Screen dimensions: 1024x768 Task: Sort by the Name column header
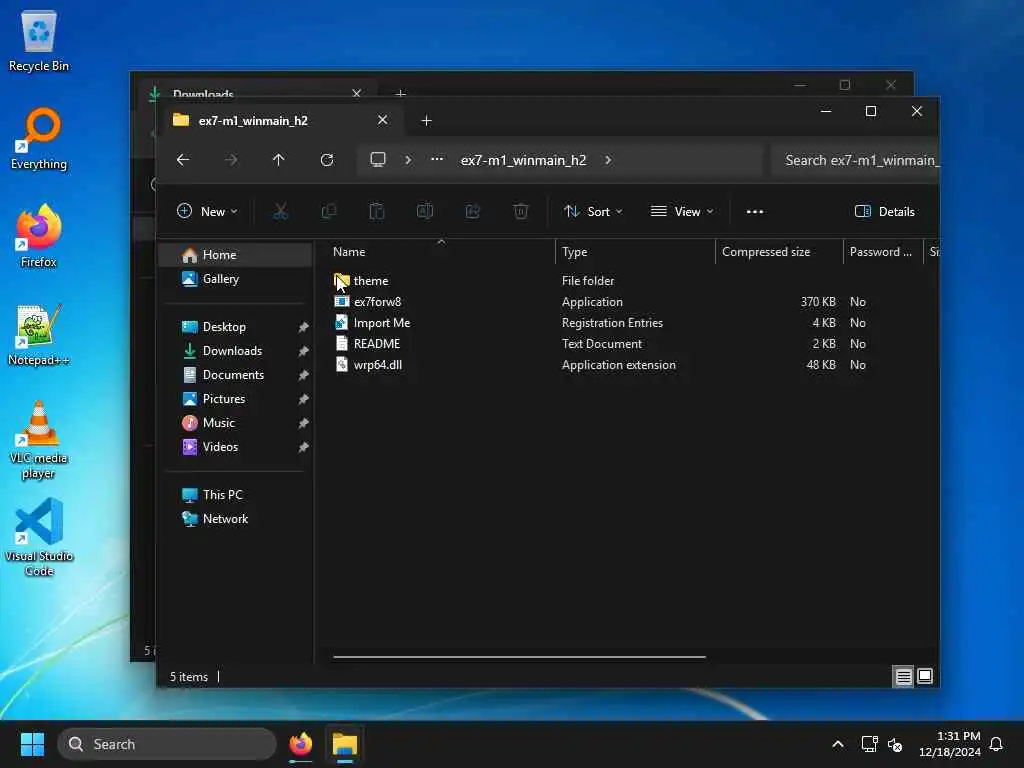pos(349,252)
